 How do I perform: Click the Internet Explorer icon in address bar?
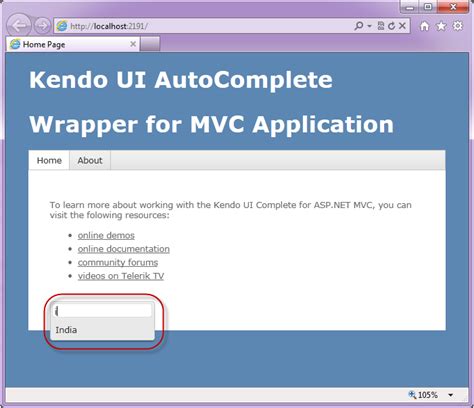click(62, 26)
